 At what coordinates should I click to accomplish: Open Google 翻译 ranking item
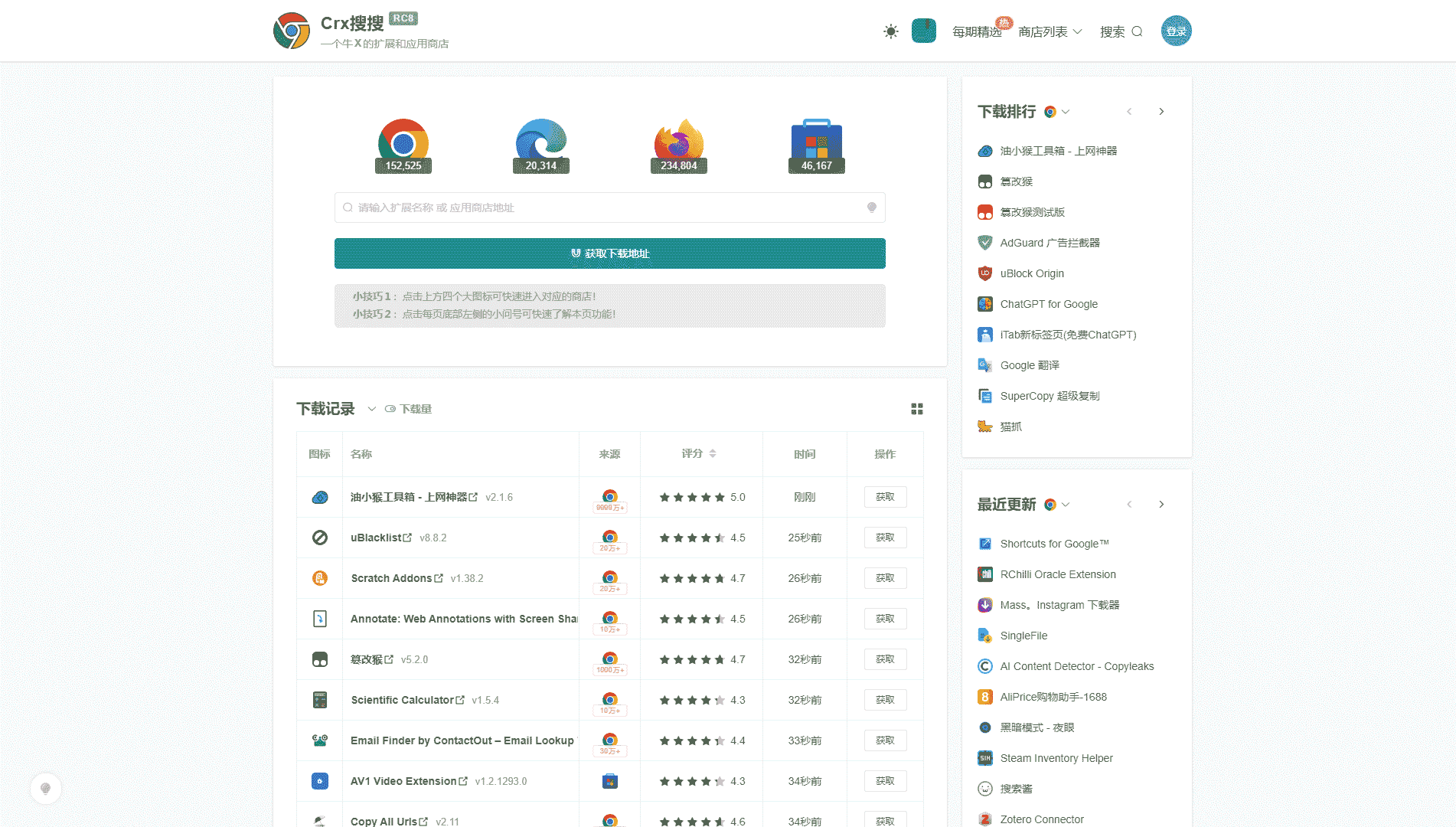(x=1019, y=365)
